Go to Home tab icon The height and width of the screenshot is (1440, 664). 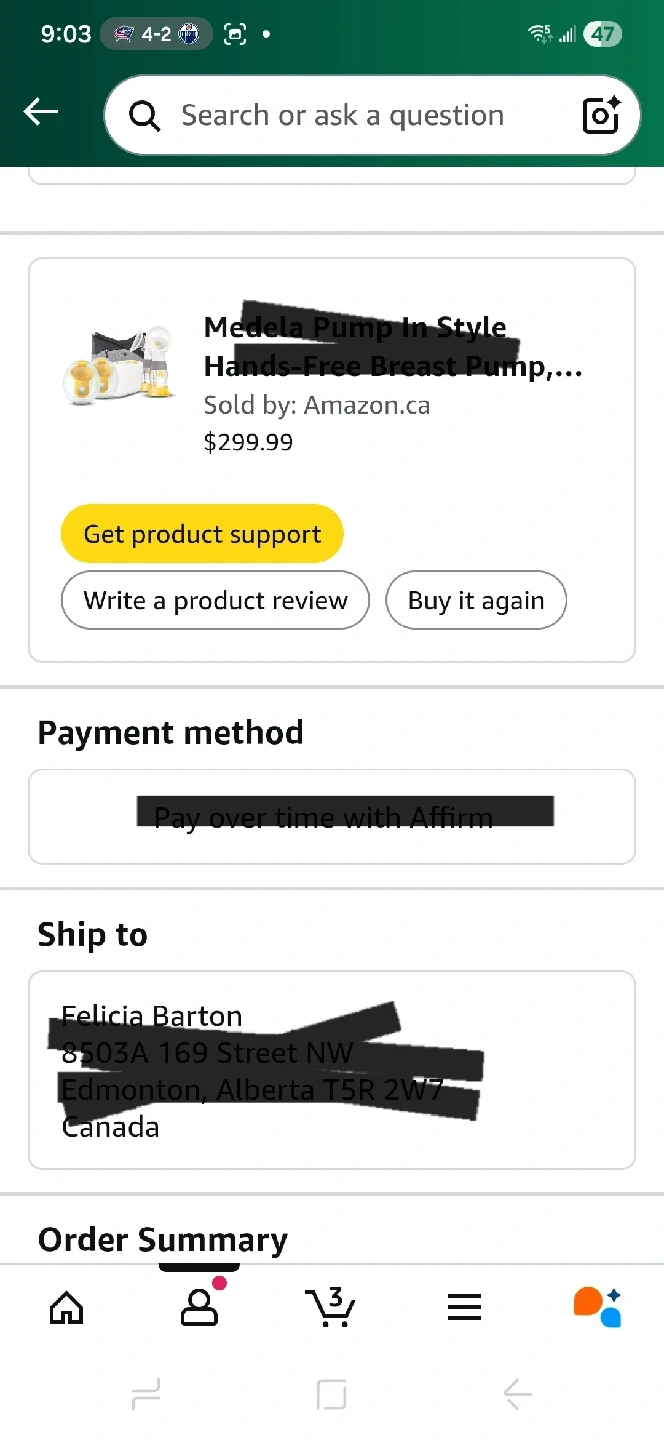[67, 1307]
